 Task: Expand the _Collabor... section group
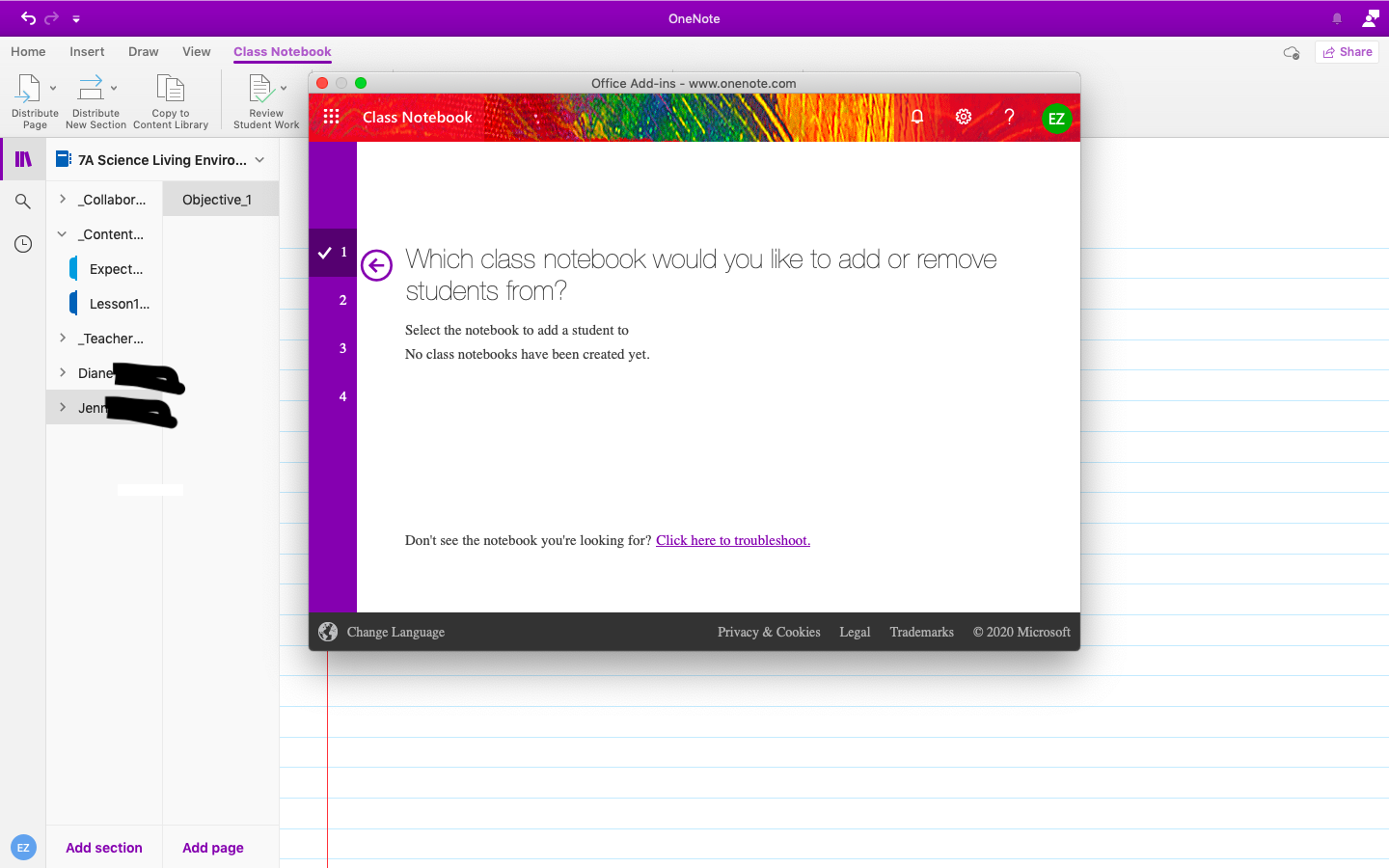coord(63,200)
